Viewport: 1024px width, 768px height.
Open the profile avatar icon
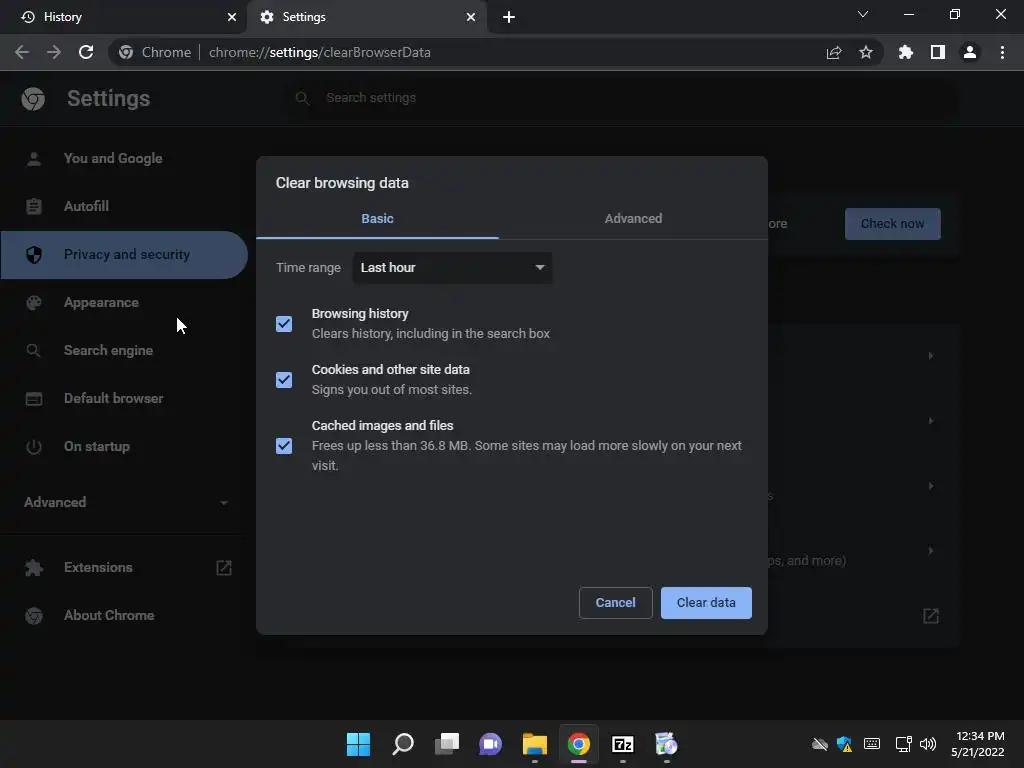tap(970, 52)
